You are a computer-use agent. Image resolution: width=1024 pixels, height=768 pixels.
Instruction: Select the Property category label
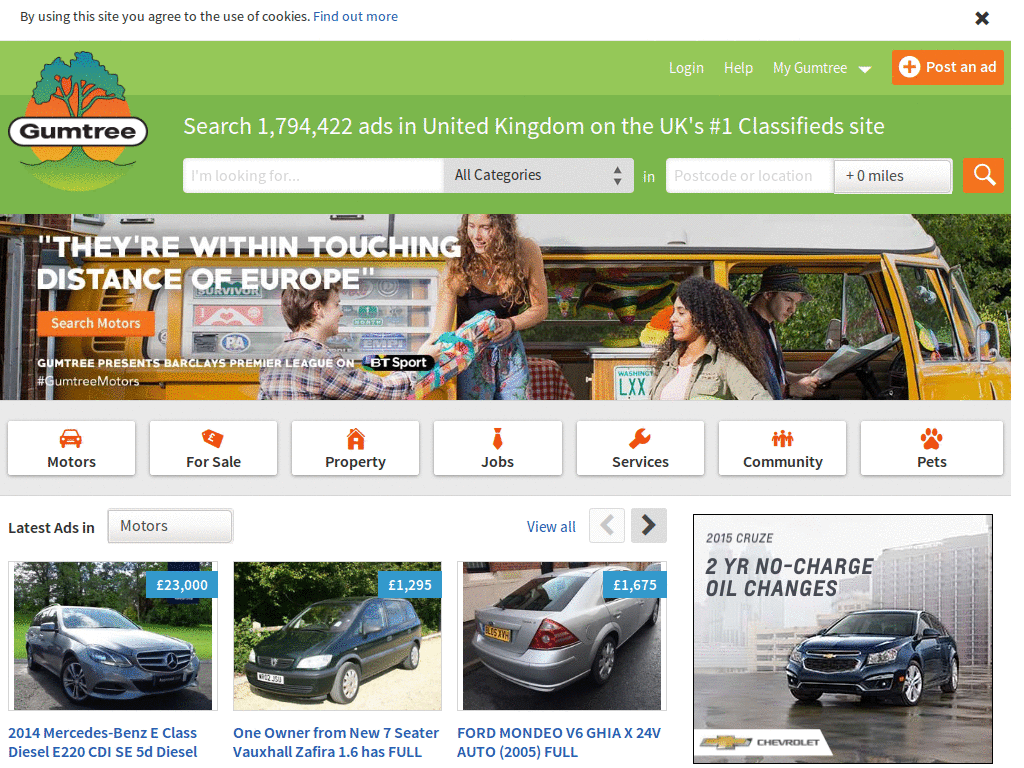point(355,462)
